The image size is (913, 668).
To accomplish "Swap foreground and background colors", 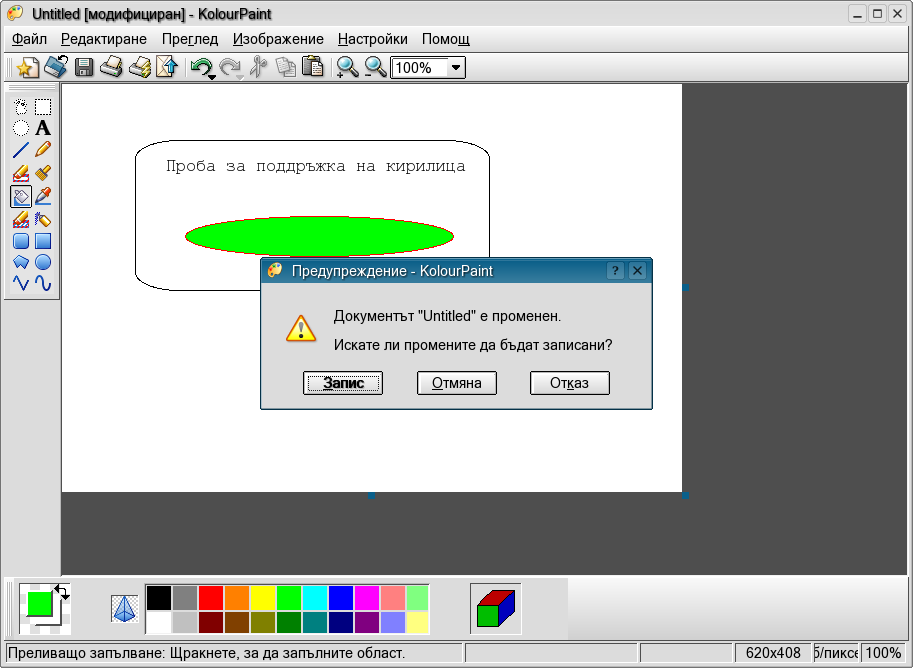I will point(63,591).
